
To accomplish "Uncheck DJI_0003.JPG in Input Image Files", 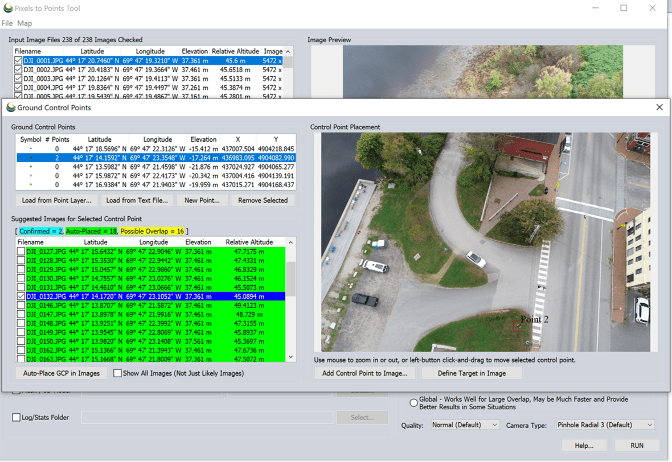I will pos(18,78).
